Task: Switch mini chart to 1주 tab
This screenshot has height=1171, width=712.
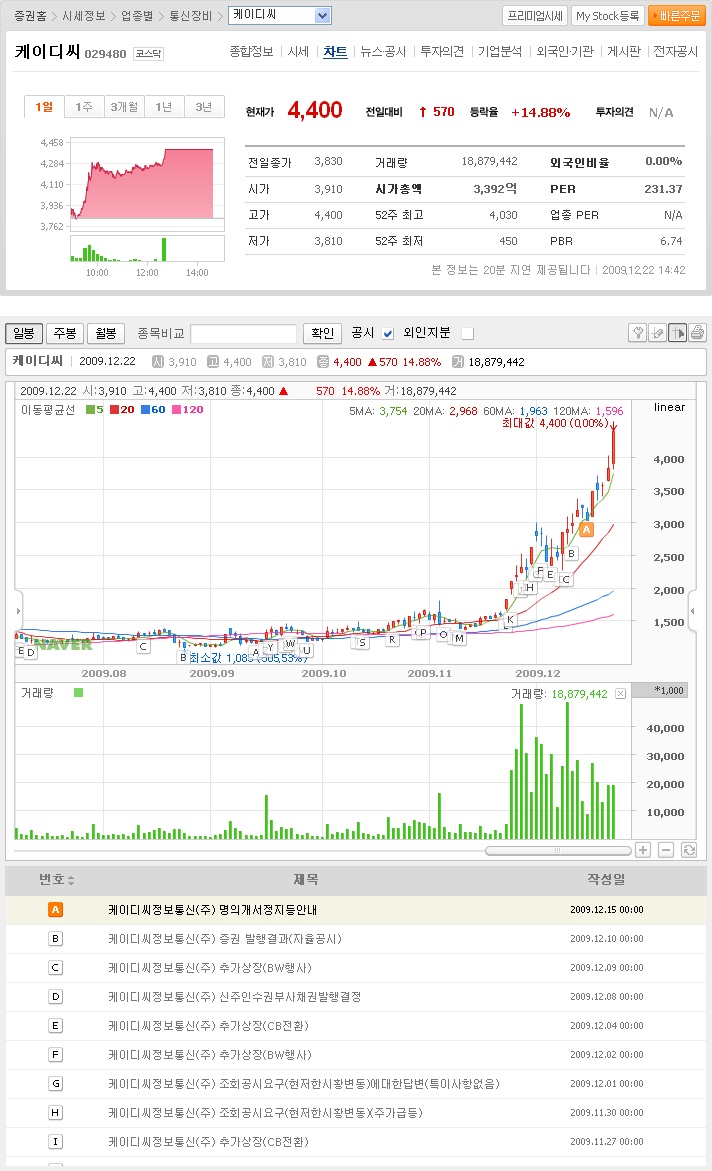Action: point(84,107)
